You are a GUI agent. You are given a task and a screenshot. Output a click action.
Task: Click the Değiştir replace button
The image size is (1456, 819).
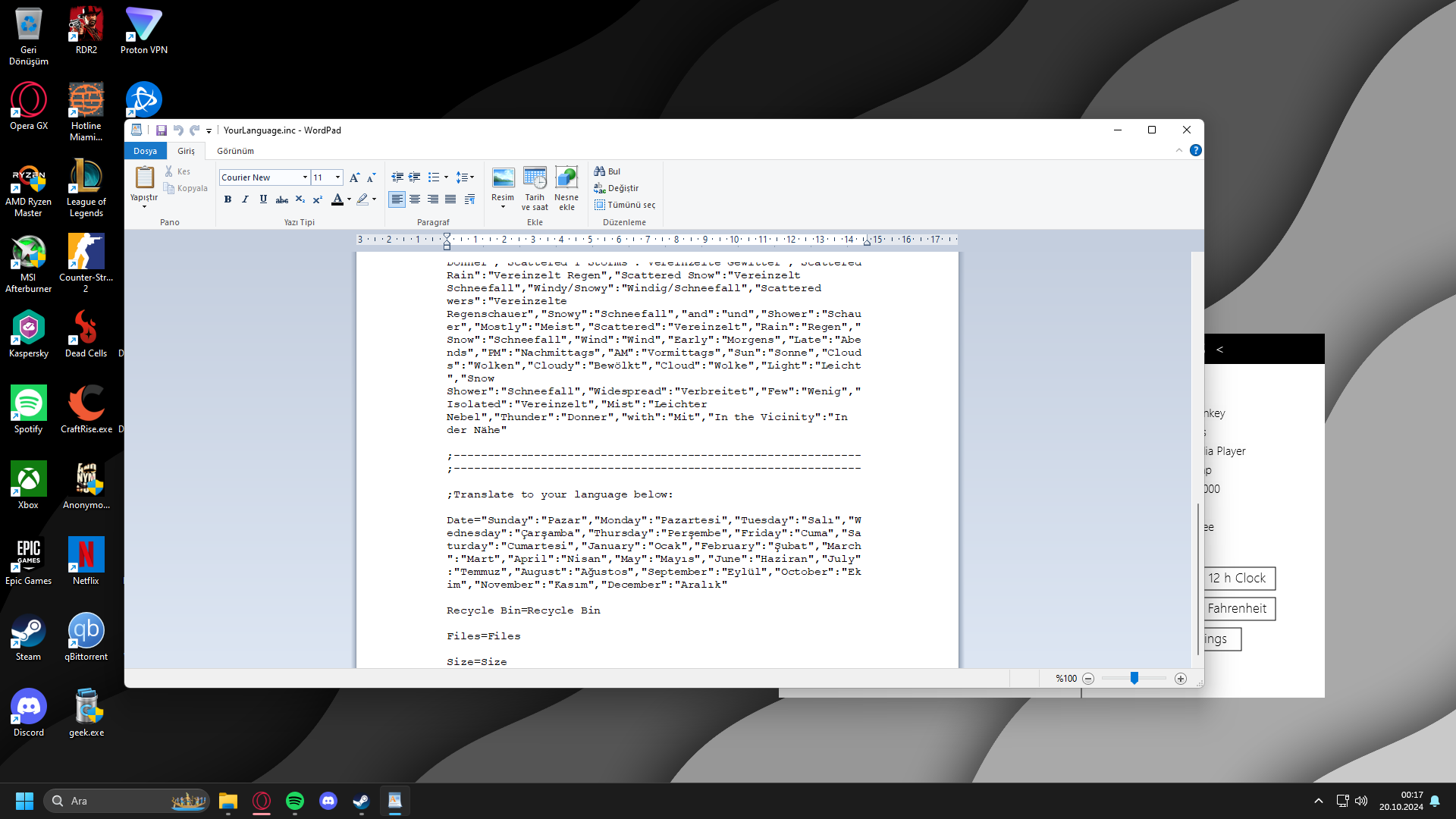coord(617,188)
